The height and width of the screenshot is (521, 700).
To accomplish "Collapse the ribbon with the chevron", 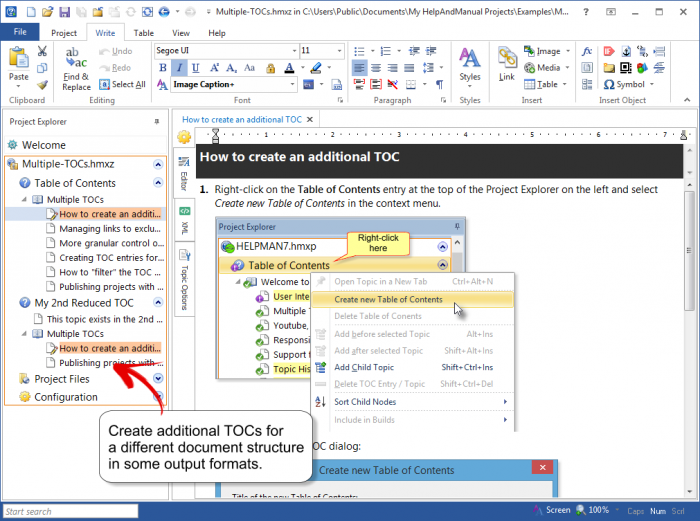I will point(687,100).
